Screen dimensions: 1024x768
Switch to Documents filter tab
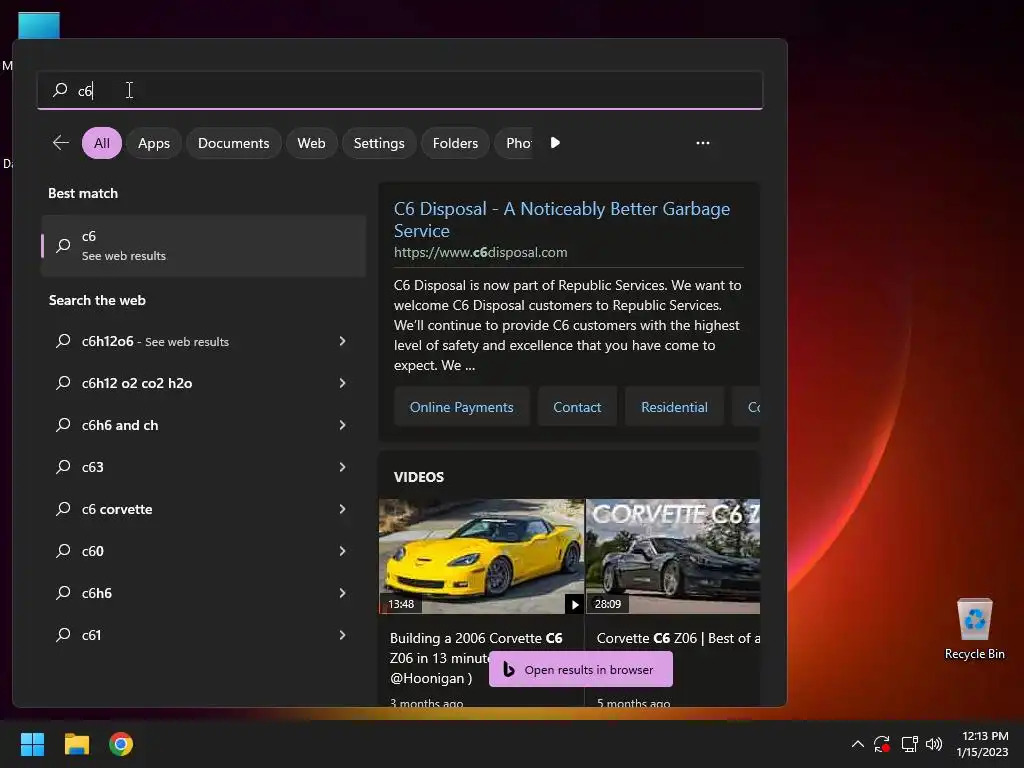(234, 143)
